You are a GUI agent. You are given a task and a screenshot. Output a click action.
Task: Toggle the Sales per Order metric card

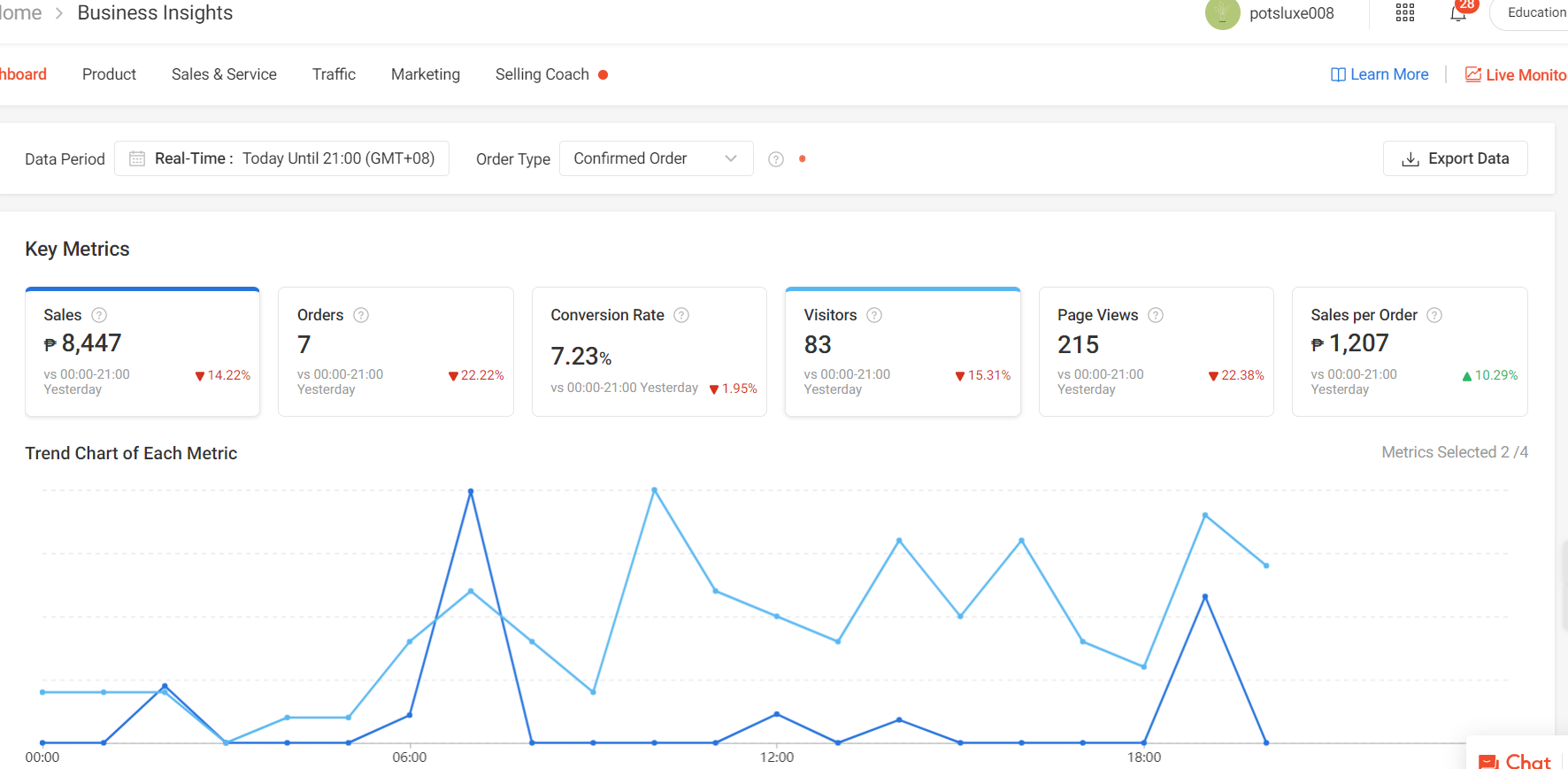[x=1410, y=351]
